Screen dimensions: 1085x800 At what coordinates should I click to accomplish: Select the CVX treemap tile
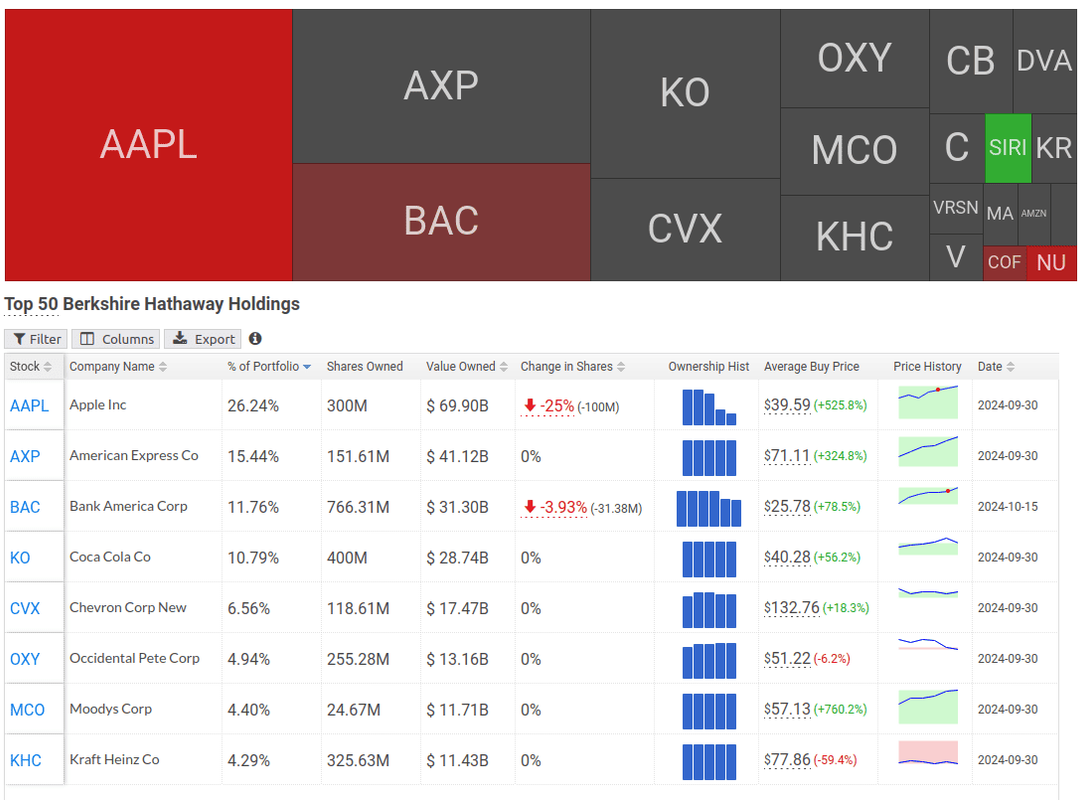point(685,230)
